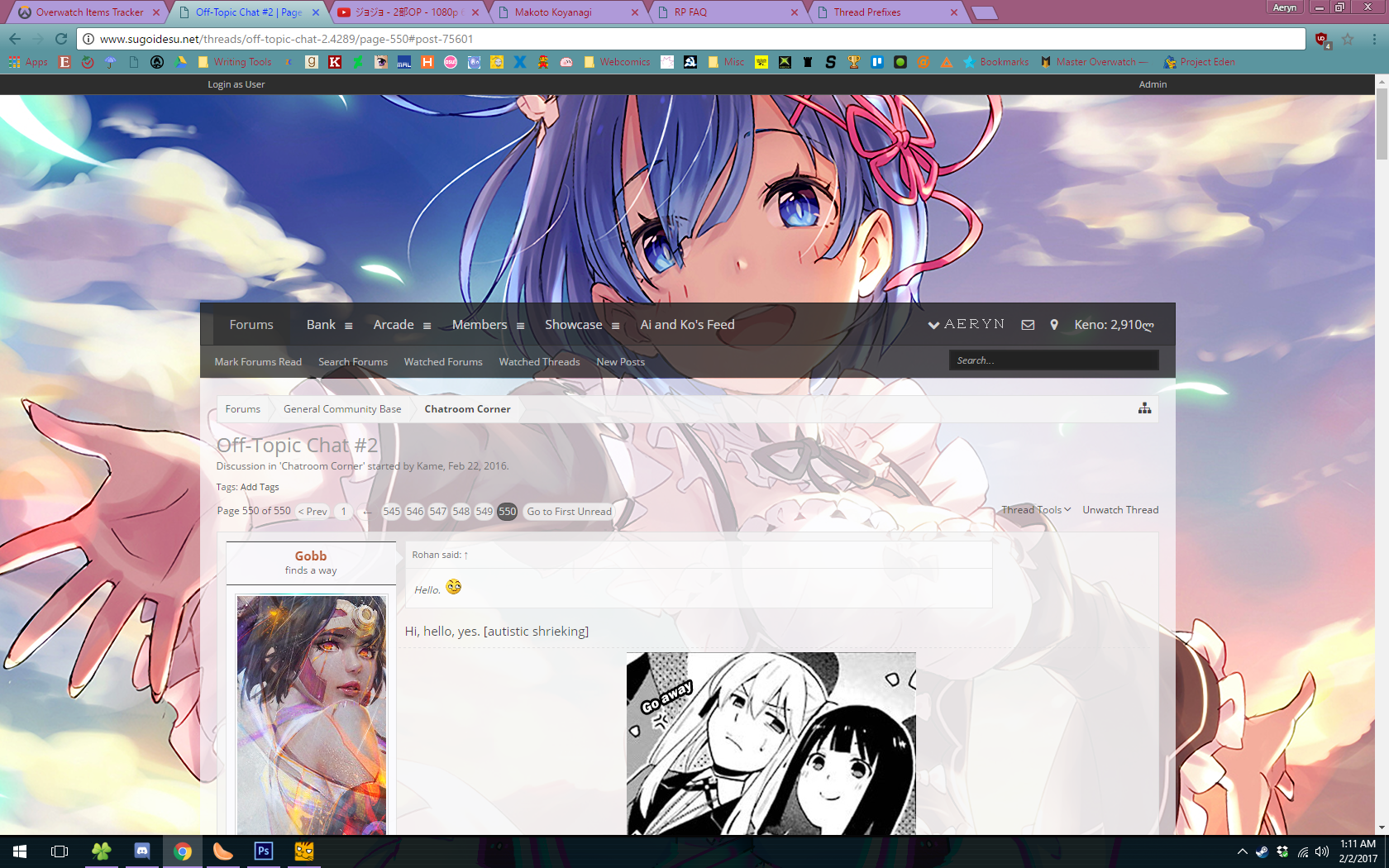
Task: Click Unwatch Thread
Action: 1120,510
